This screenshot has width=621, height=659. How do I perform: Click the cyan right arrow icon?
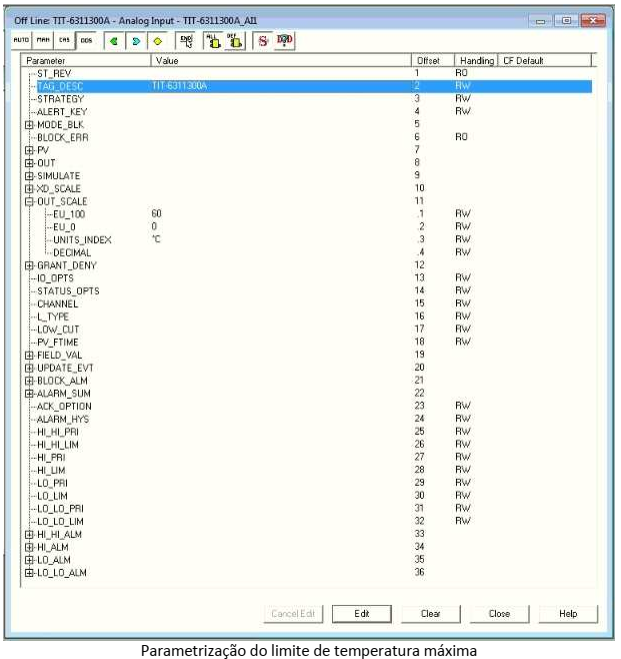(x=136, y=41)
